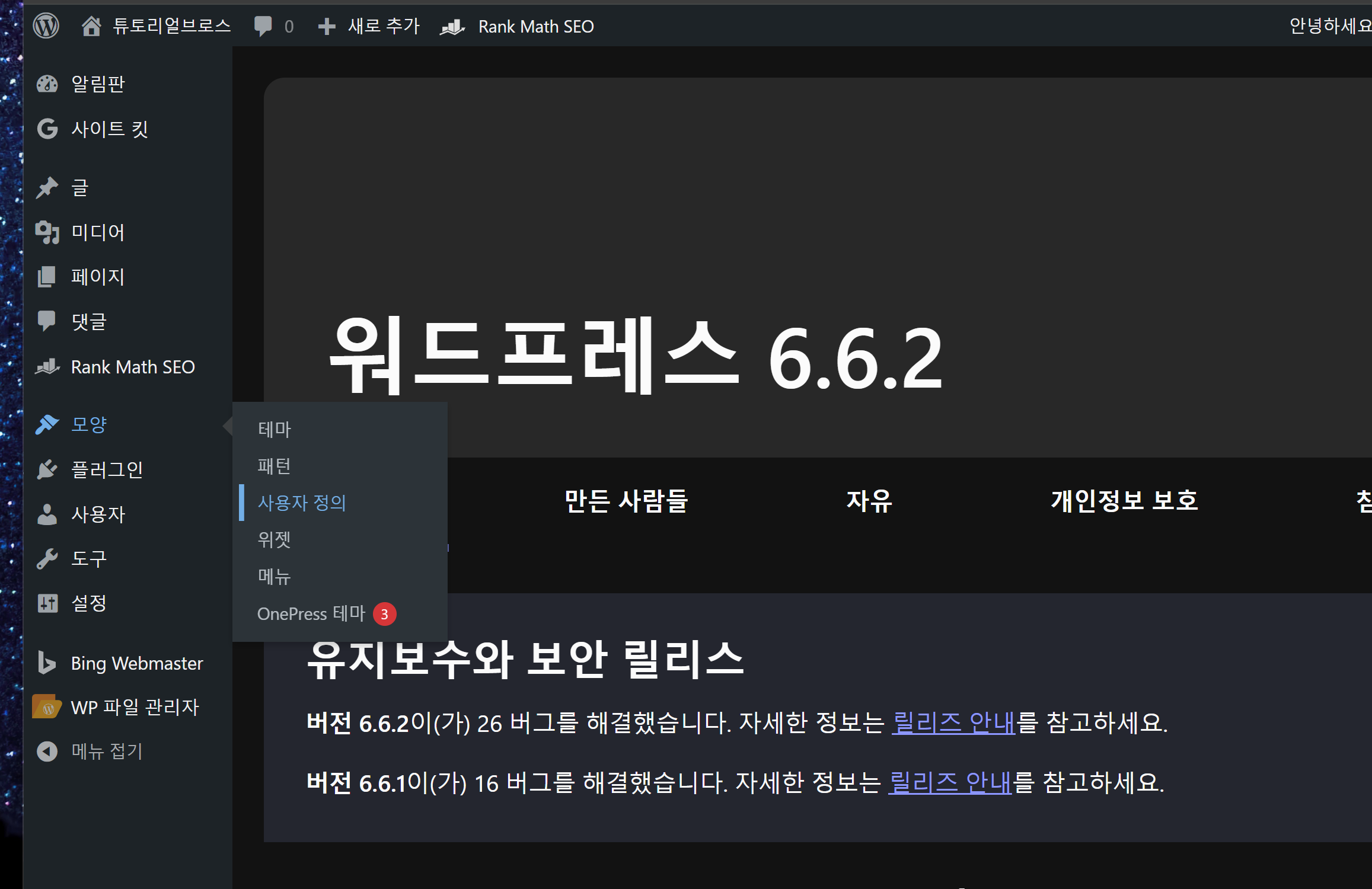Click the 알림판 dashboard icon
Screen dimensions: 1372x889
click(x=47, y=84)
